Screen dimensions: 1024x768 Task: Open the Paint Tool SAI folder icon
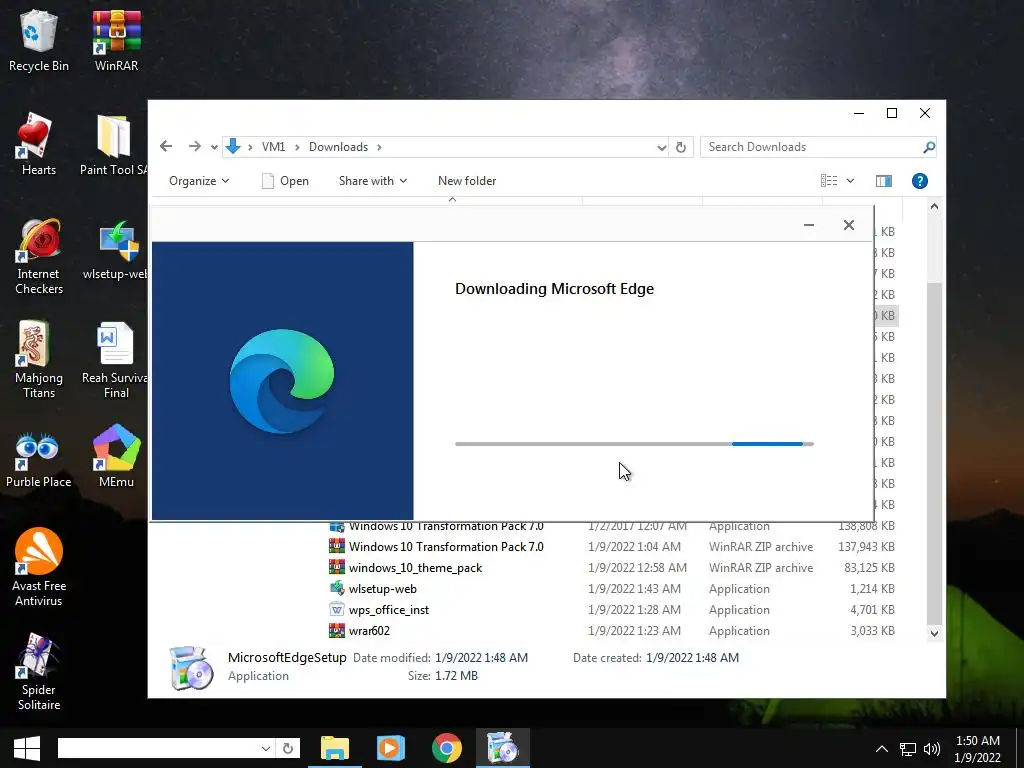[115, 144]
